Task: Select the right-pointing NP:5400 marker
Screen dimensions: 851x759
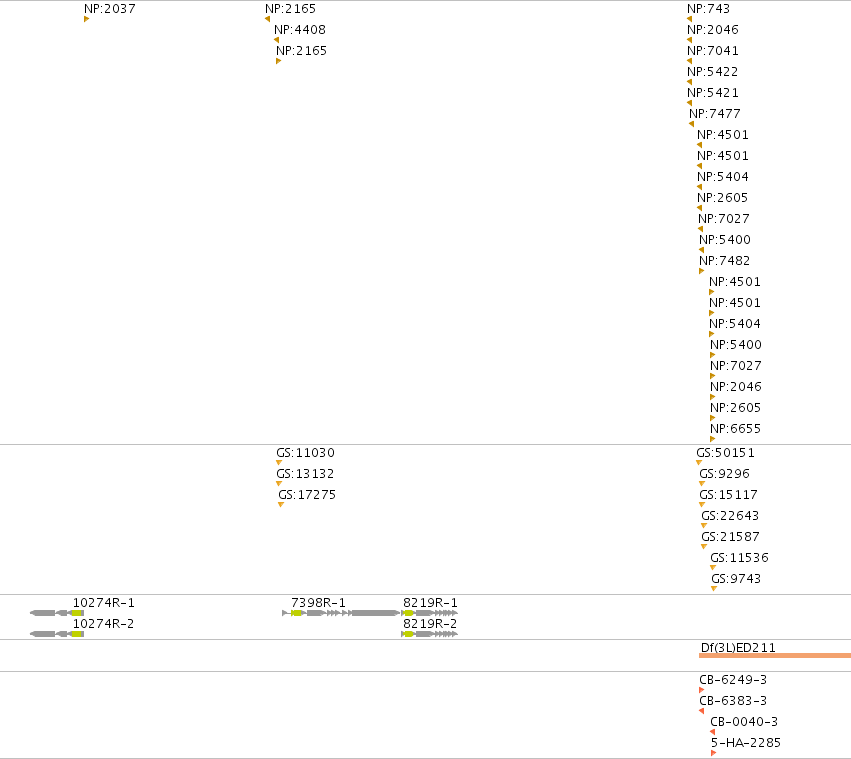Action: [x=713, y=356]
